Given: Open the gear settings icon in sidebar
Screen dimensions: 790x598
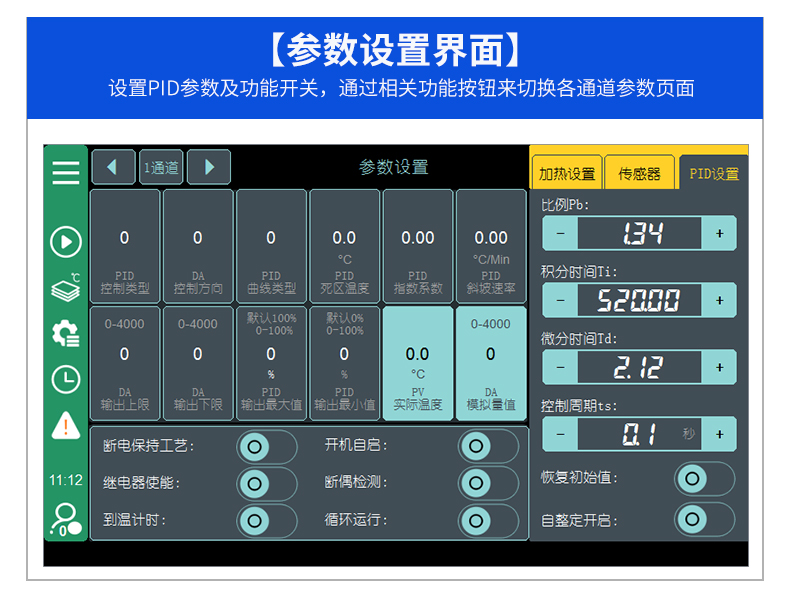Looking at the screenshot, I should coord(66,333).
